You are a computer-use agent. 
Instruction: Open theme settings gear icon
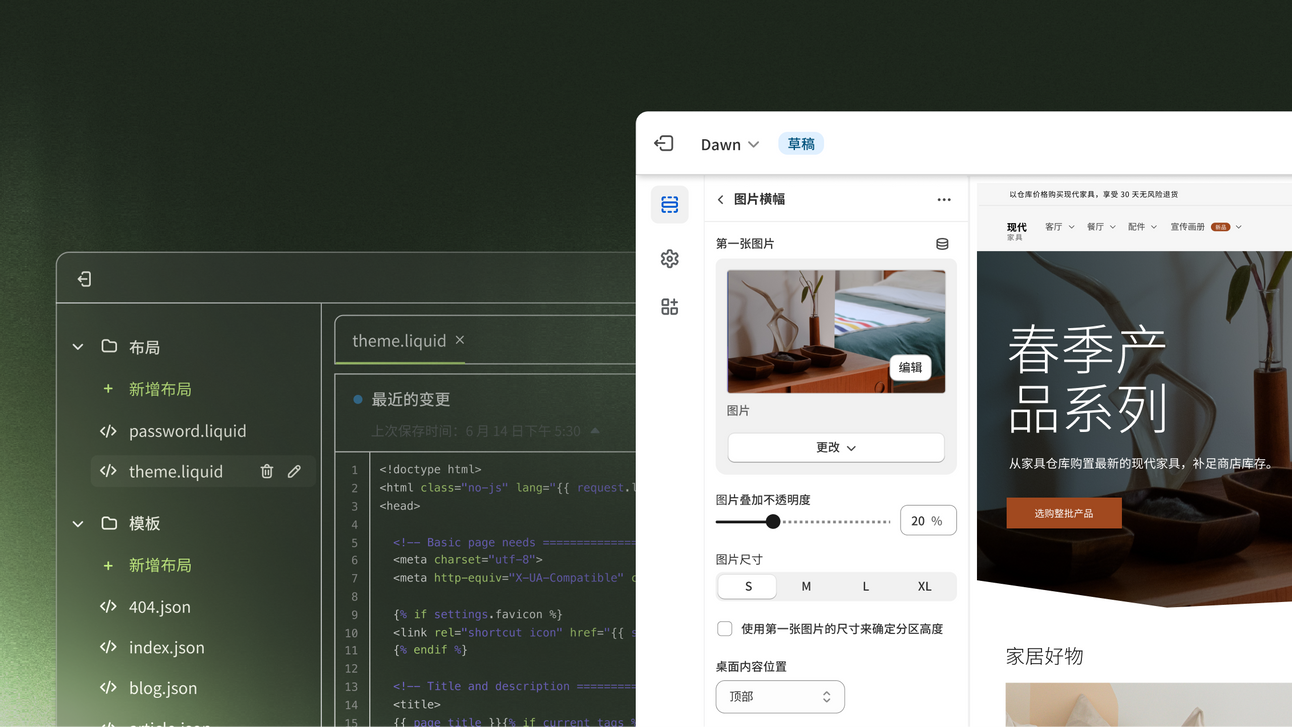[x=670, y=259]
